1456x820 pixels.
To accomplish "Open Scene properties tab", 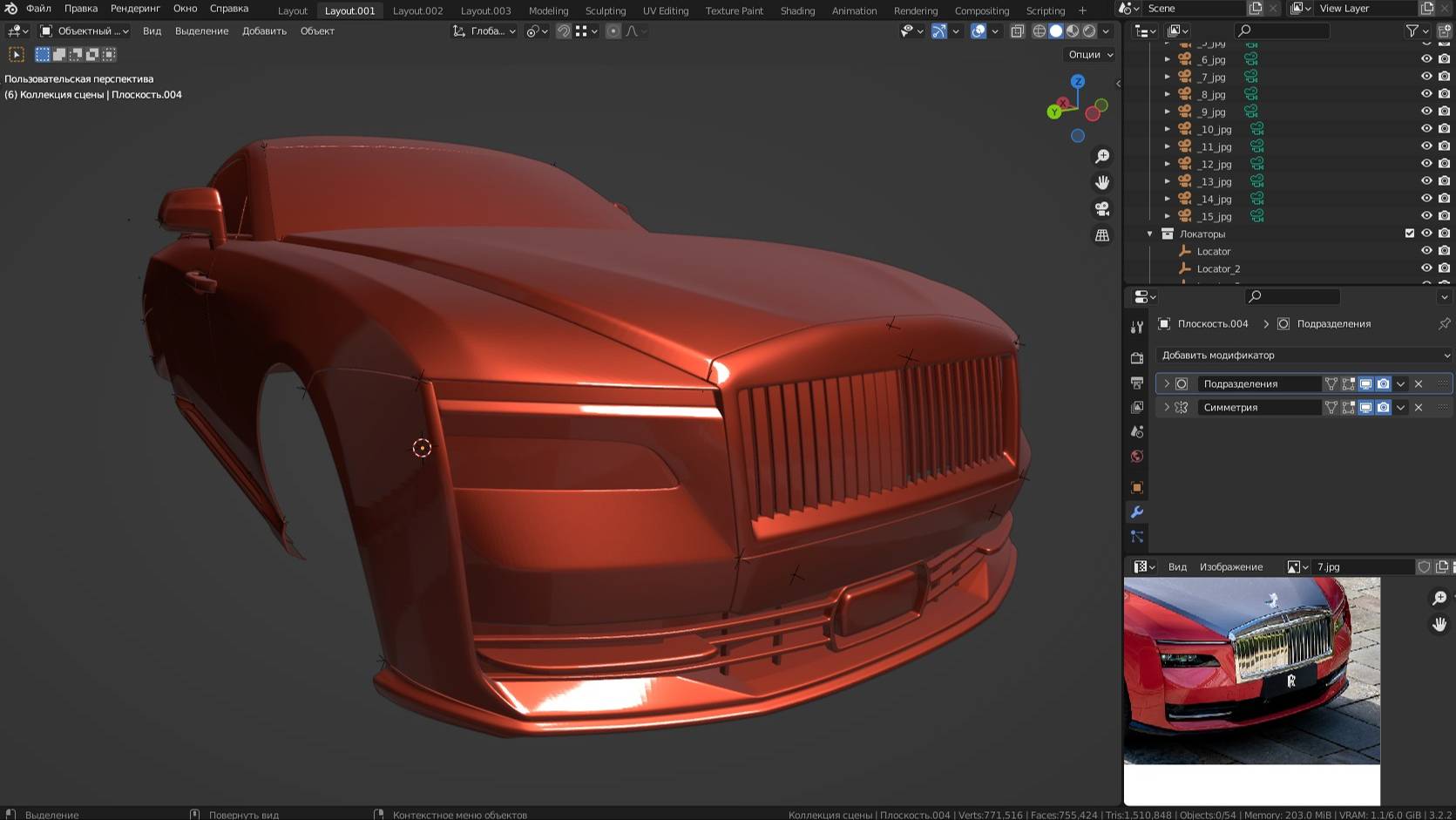I will click(x=1137, y=431).
